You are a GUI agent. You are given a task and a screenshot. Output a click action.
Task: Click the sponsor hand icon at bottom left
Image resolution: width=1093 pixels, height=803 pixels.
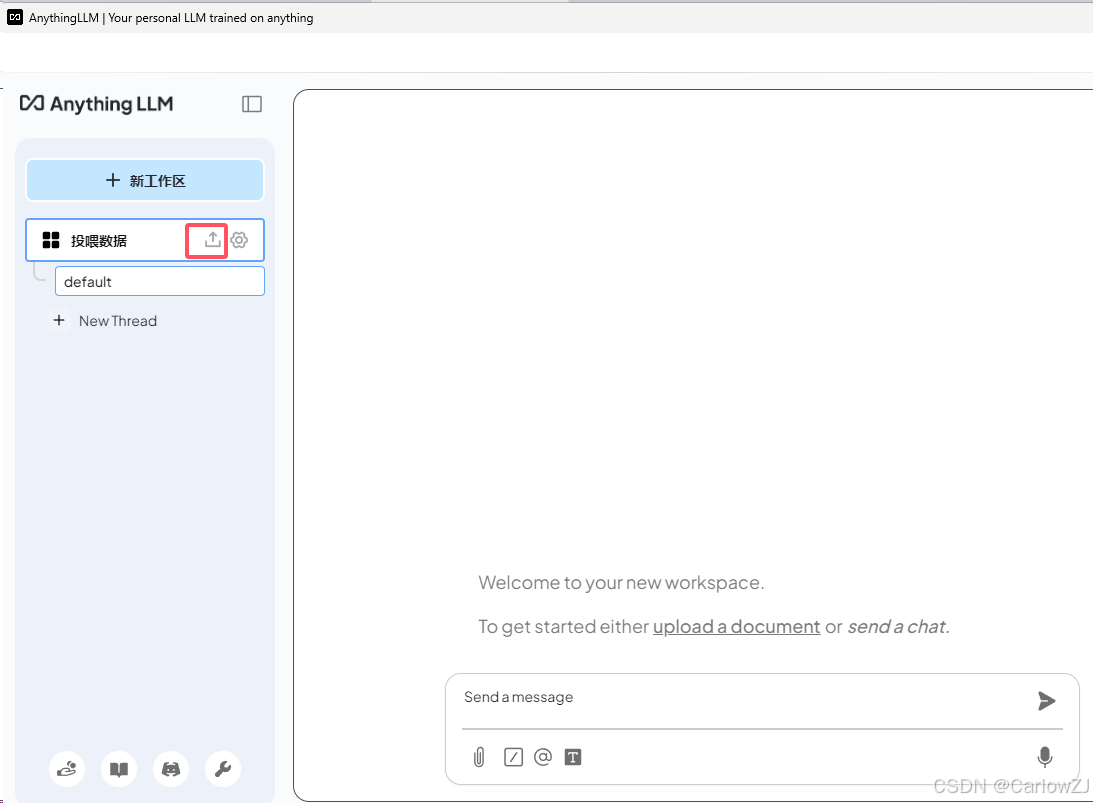67,769
